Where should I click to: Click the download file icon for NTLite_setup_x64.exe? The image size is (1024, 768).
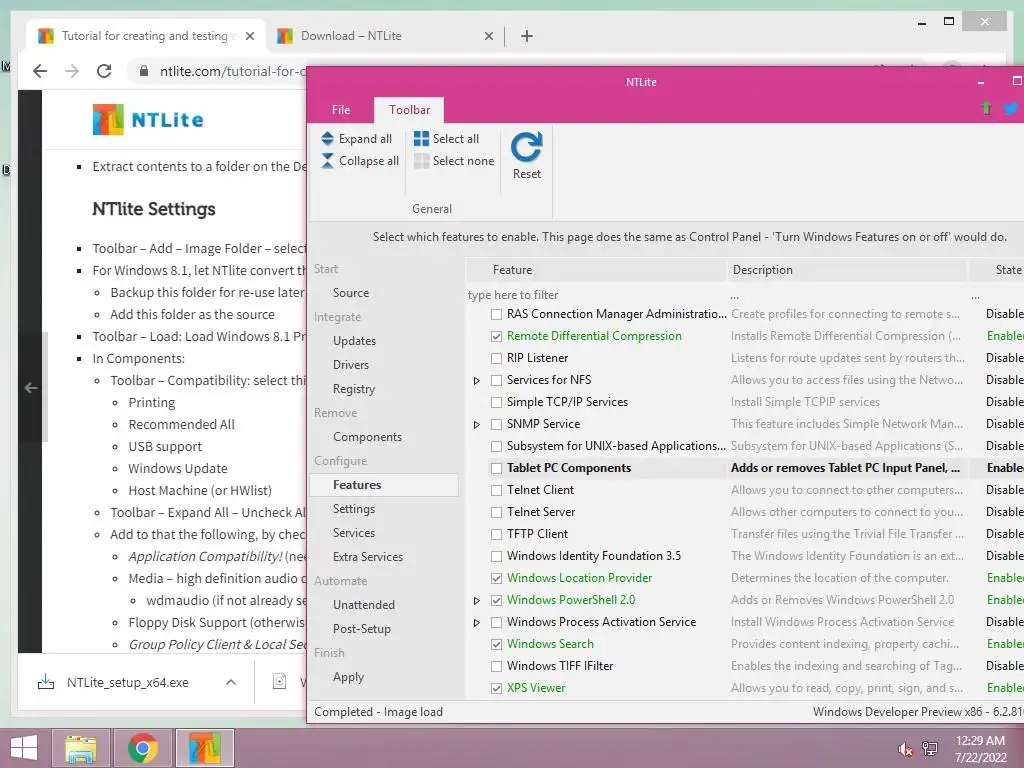pos(46,682)
